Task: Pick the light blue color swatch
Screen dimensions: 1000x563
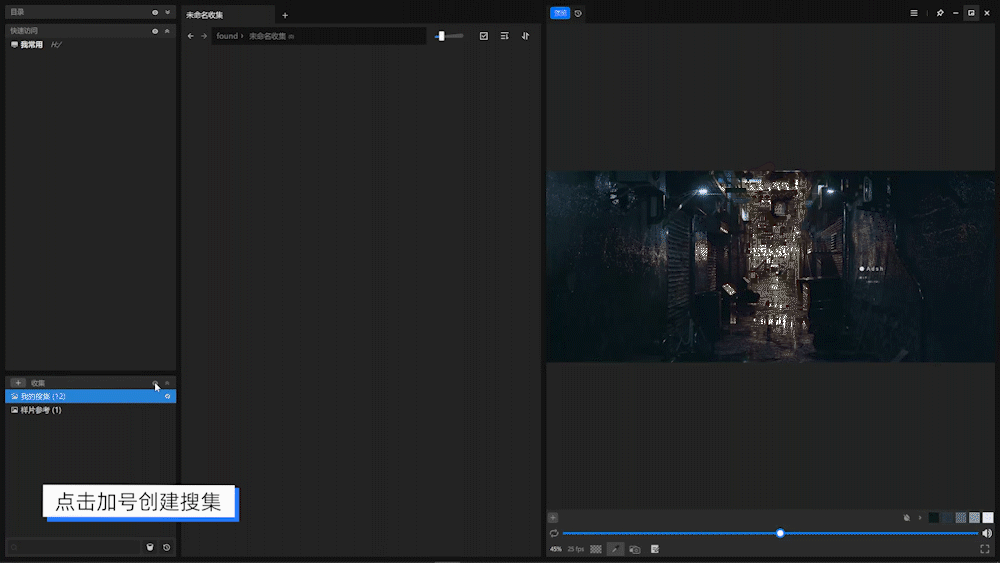Action: coord(974,518)
